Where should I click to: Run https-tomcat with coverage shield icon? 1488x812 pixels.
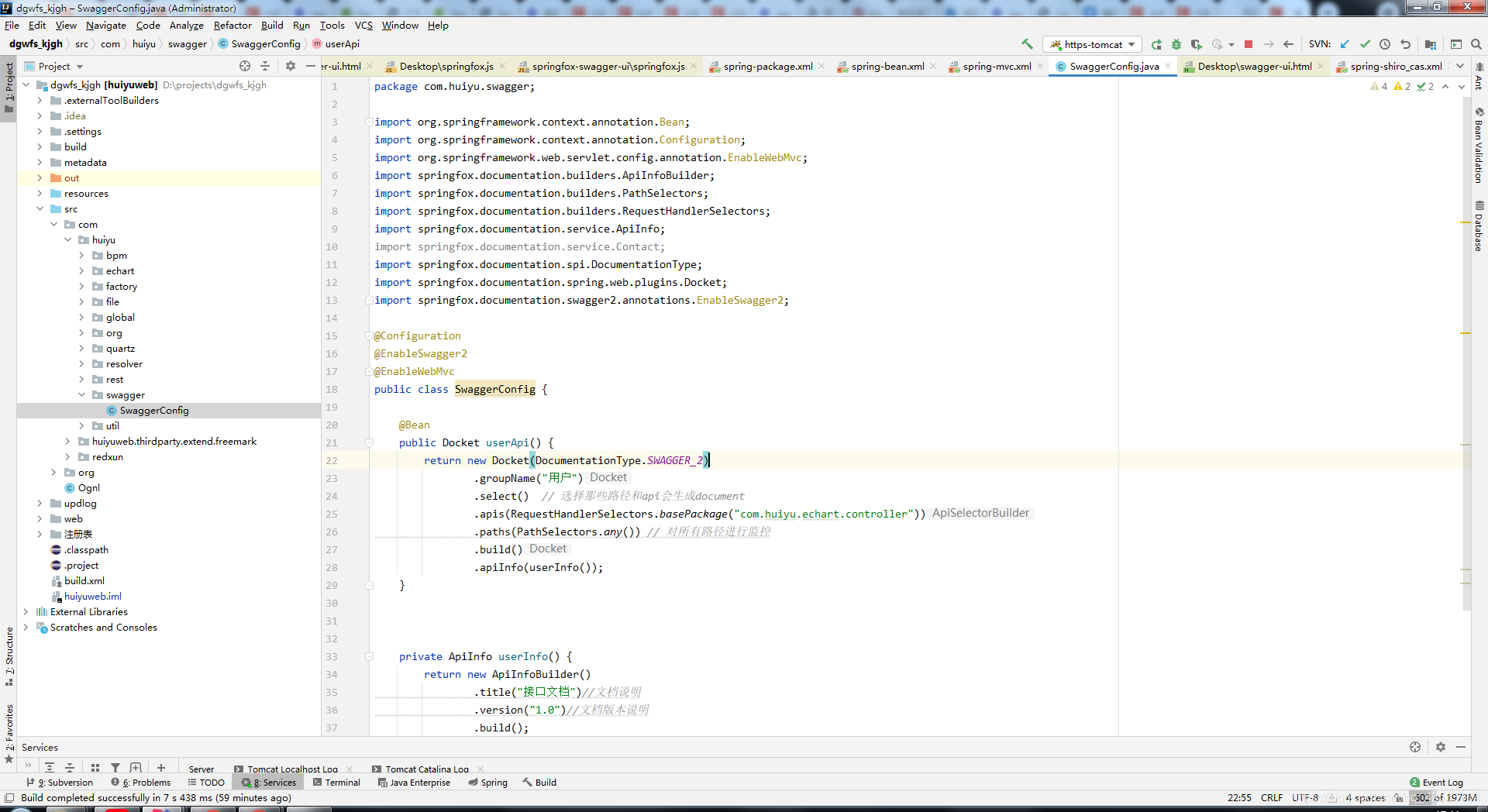click(1197, 44)
